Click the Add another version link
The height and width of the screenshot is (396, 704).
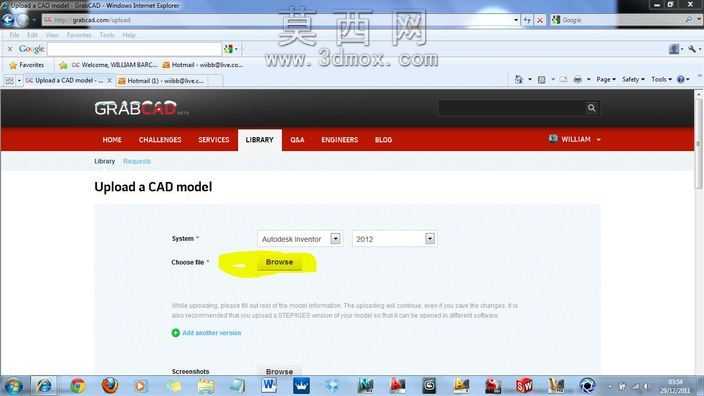point(211,333)
